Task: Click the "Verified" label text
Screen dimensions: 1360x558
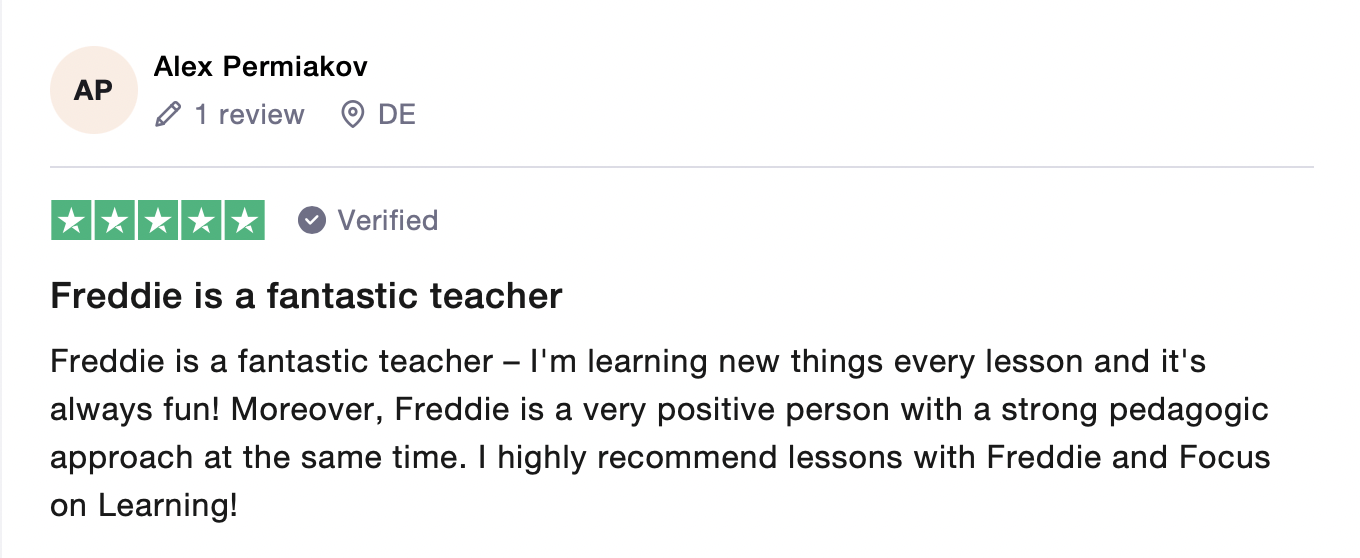Action: (x=388, y=220)
